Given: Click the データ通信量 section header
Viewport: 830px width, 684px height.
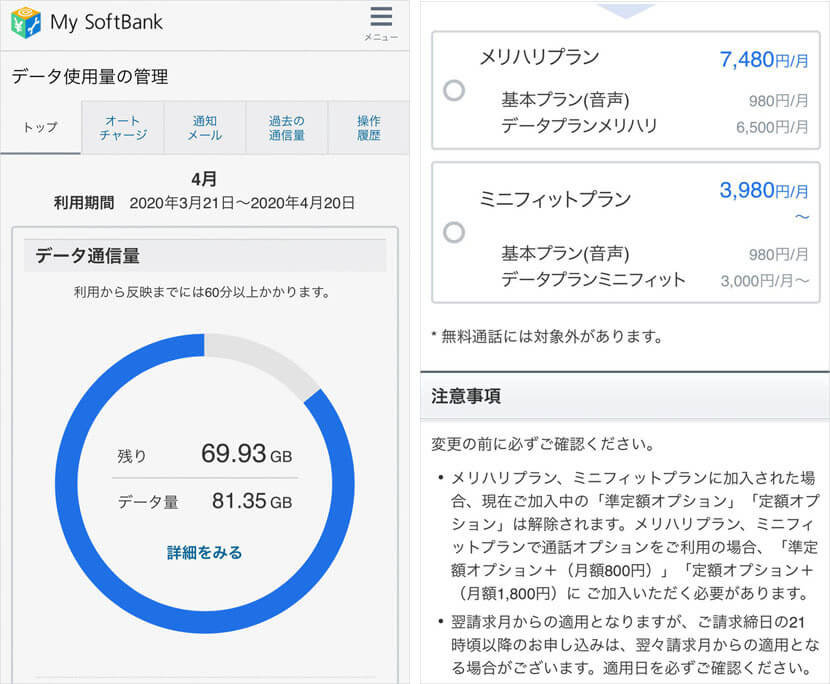Looking at the screenshot, I should click(x=205, y=256).
